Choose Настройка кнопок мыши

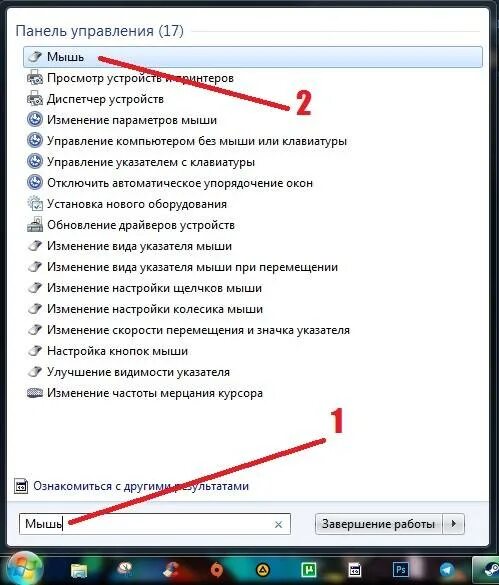coord(117,351)
